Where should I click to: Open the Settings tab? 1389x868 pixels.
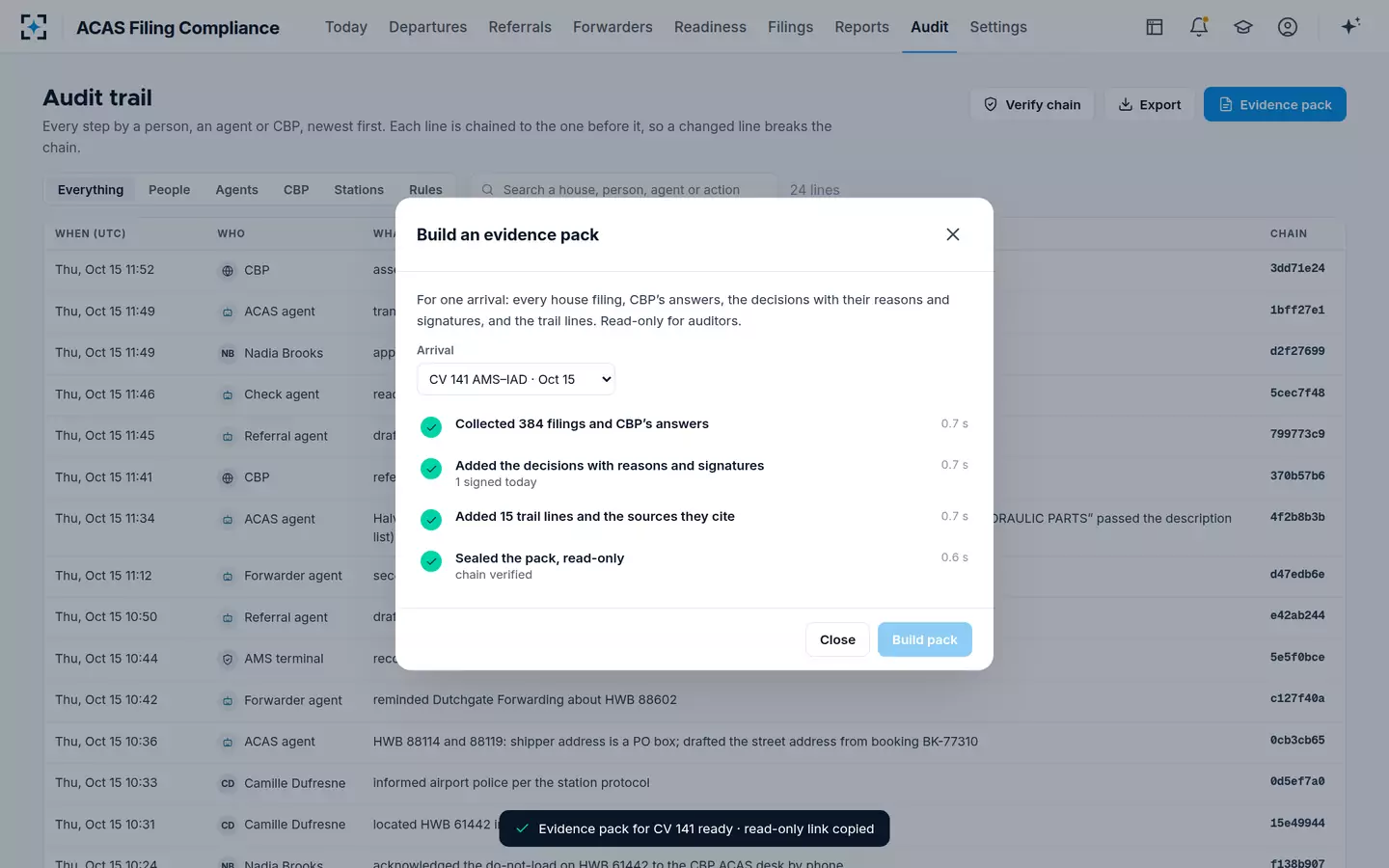click(x=998, y=27)
